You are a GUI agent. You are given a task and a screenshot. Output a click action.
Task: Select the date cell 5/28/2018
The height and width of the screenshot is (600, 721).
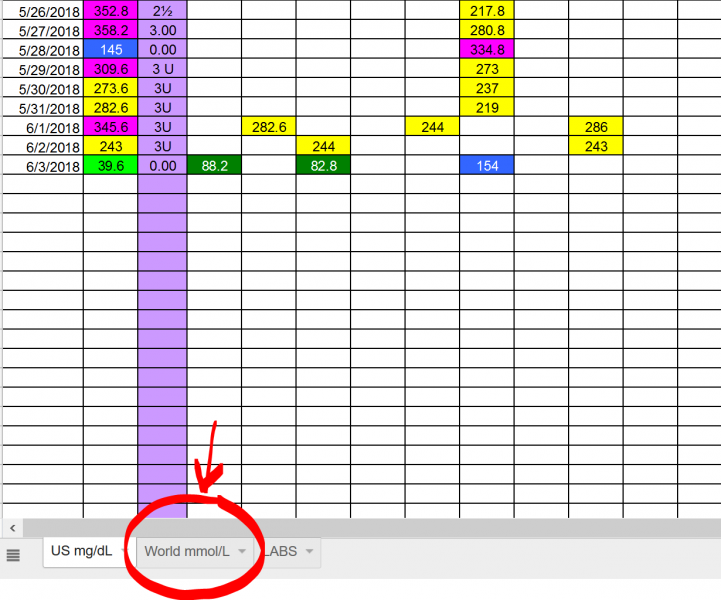pos(42,50)
